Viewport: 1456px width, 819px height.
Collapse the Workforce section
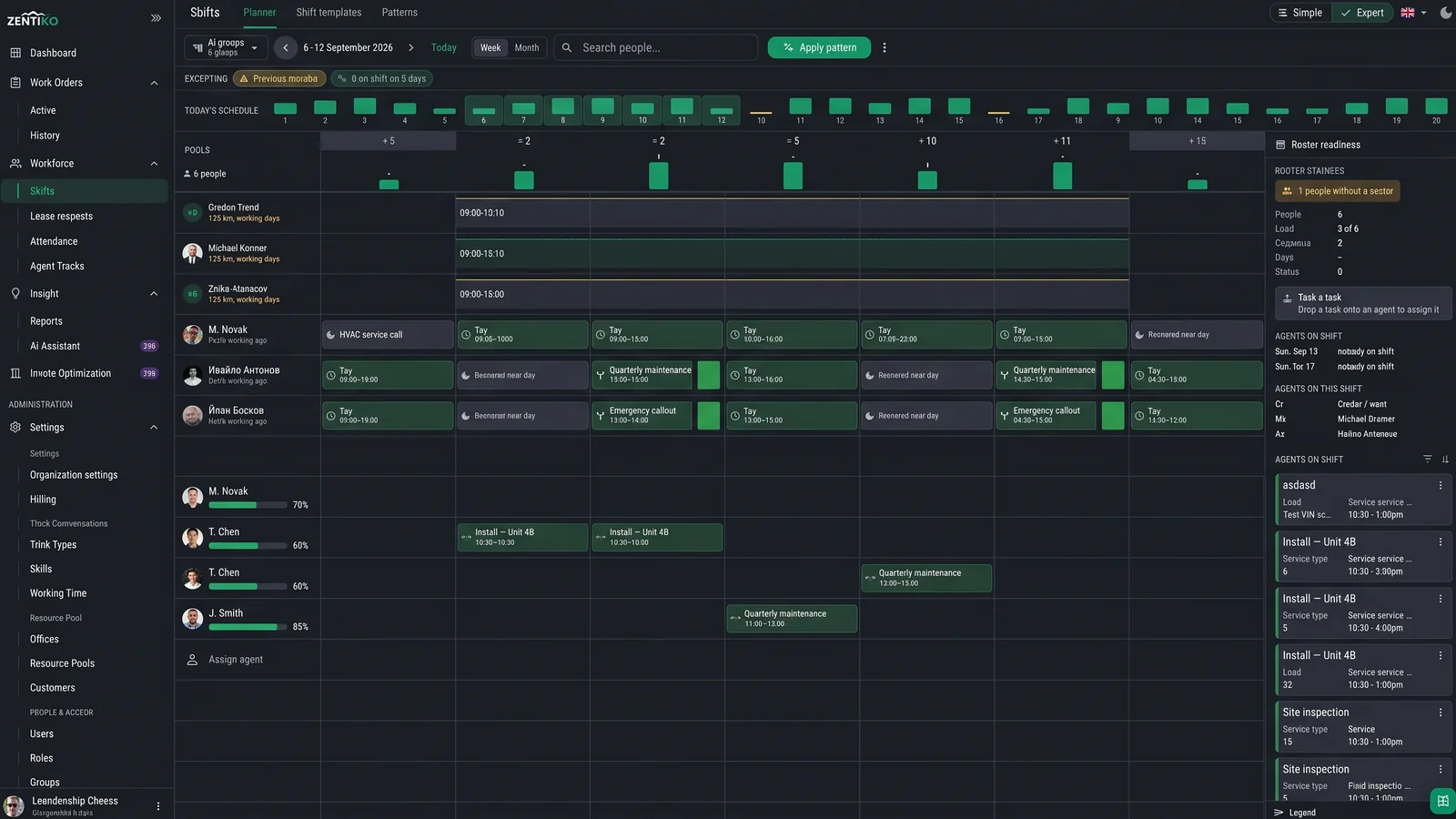[154, 164]
